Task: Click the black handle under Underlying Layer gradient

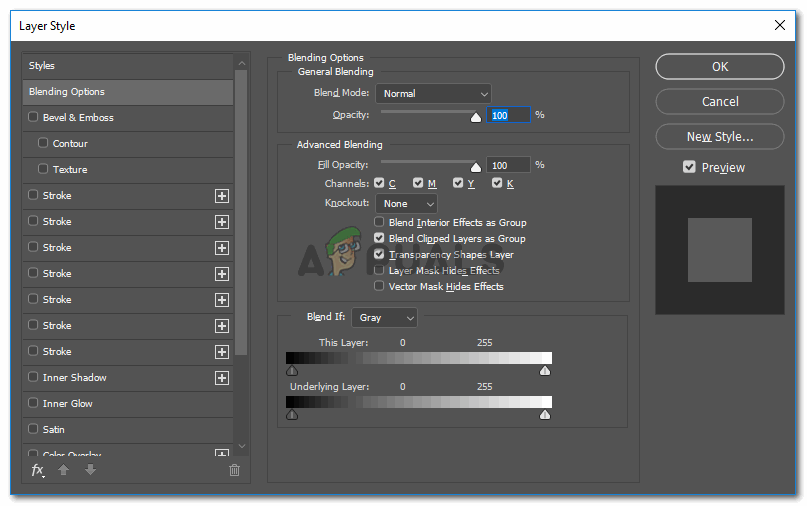Action: [x=292, y=414]
